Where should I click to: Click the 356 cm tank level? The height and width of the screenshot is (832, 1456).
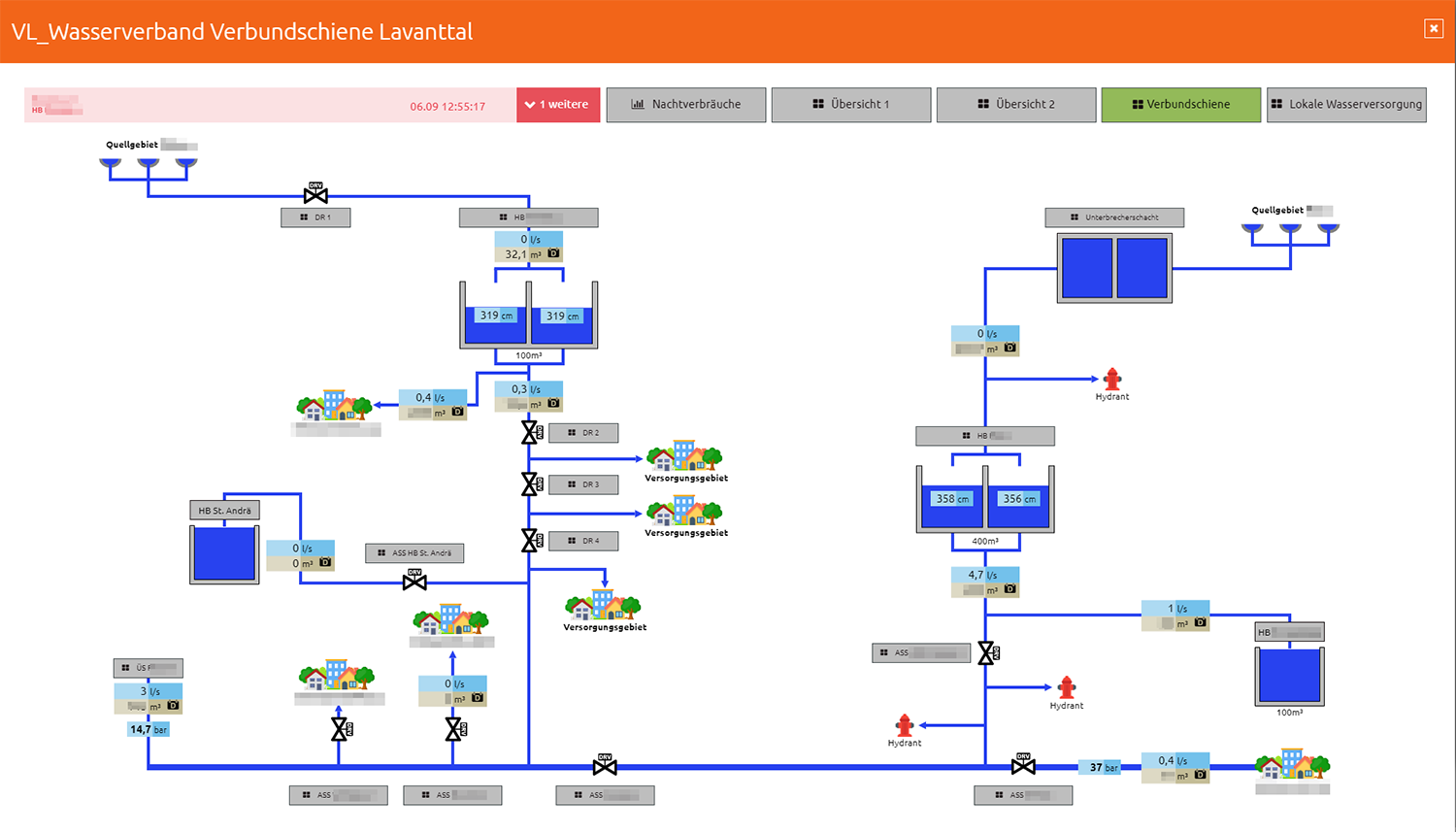coord(1019,499)
